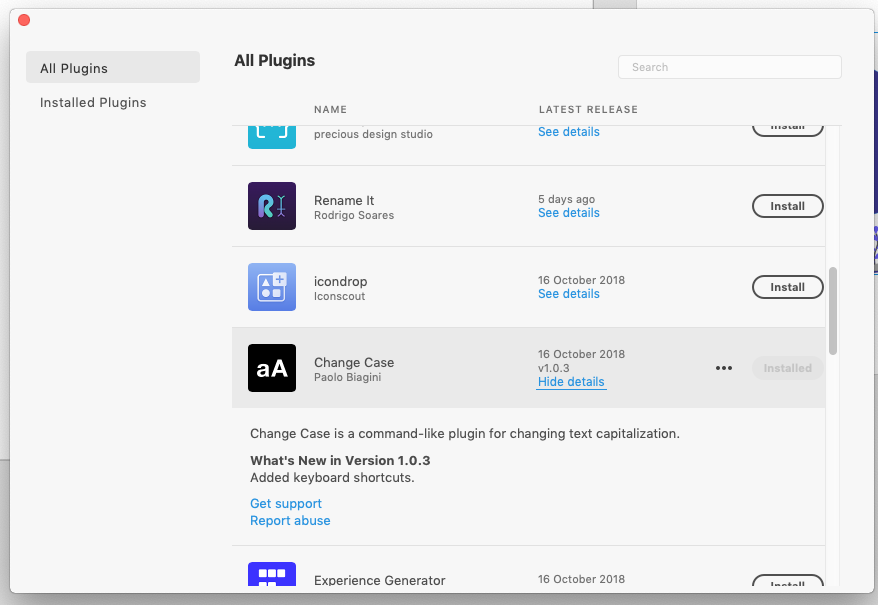This screenshot has width=878, height=605.
Task: Open the more options dots for Change Case
Action: tap(723, 368)
